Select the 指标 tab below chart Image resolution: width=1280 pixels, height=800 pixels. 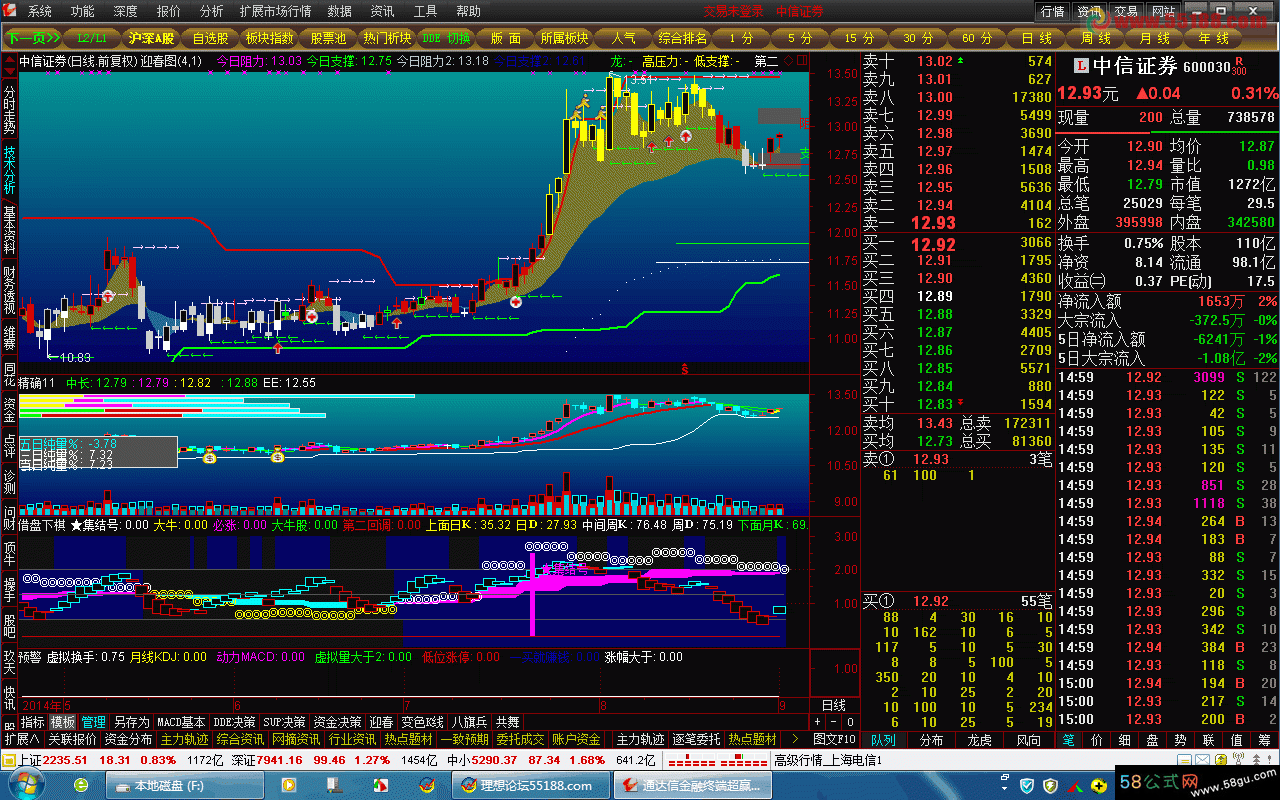click(33, 721)
